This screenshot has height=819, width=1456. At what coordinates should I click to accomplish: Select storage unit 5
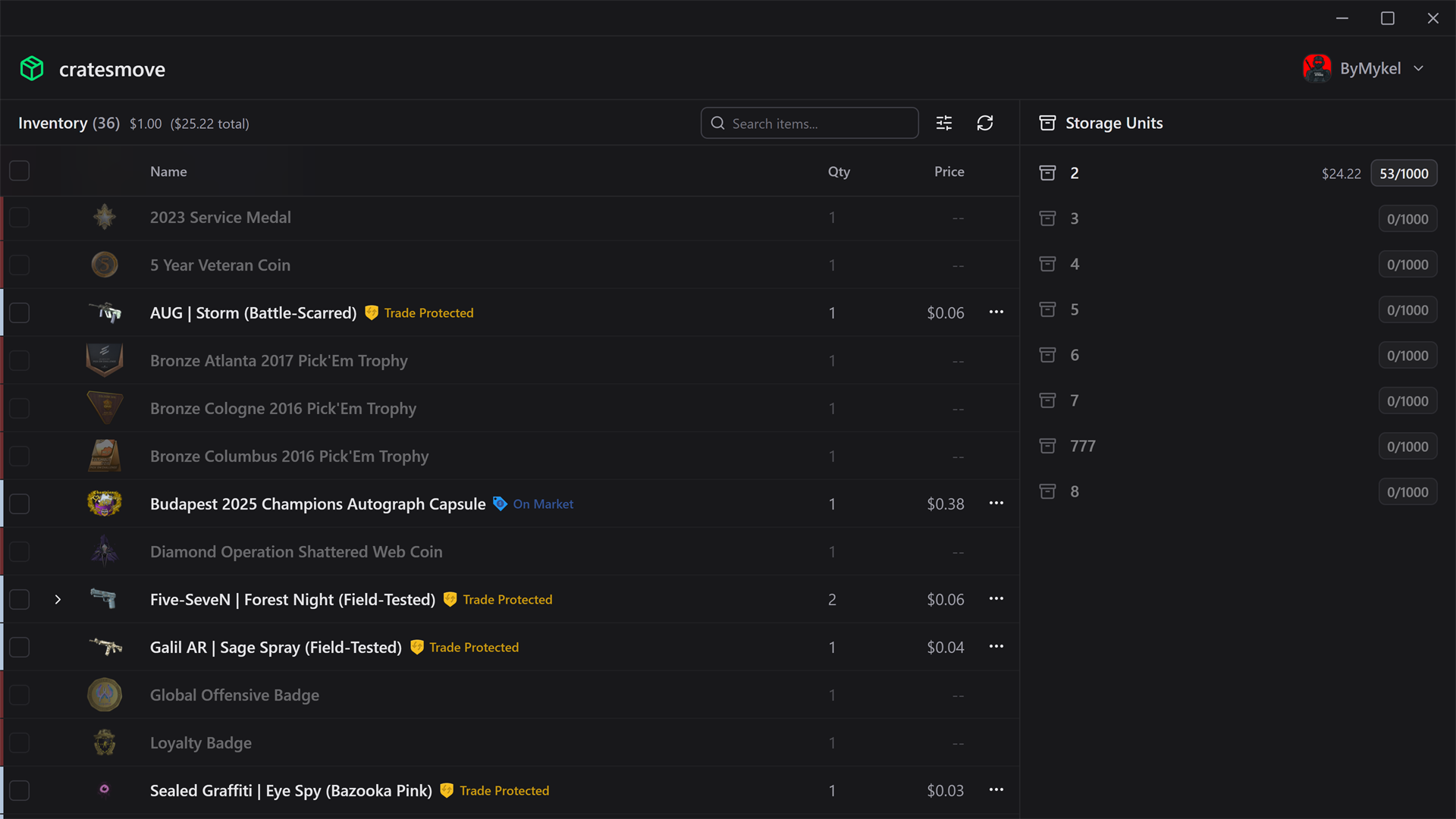pos(1238,309)
